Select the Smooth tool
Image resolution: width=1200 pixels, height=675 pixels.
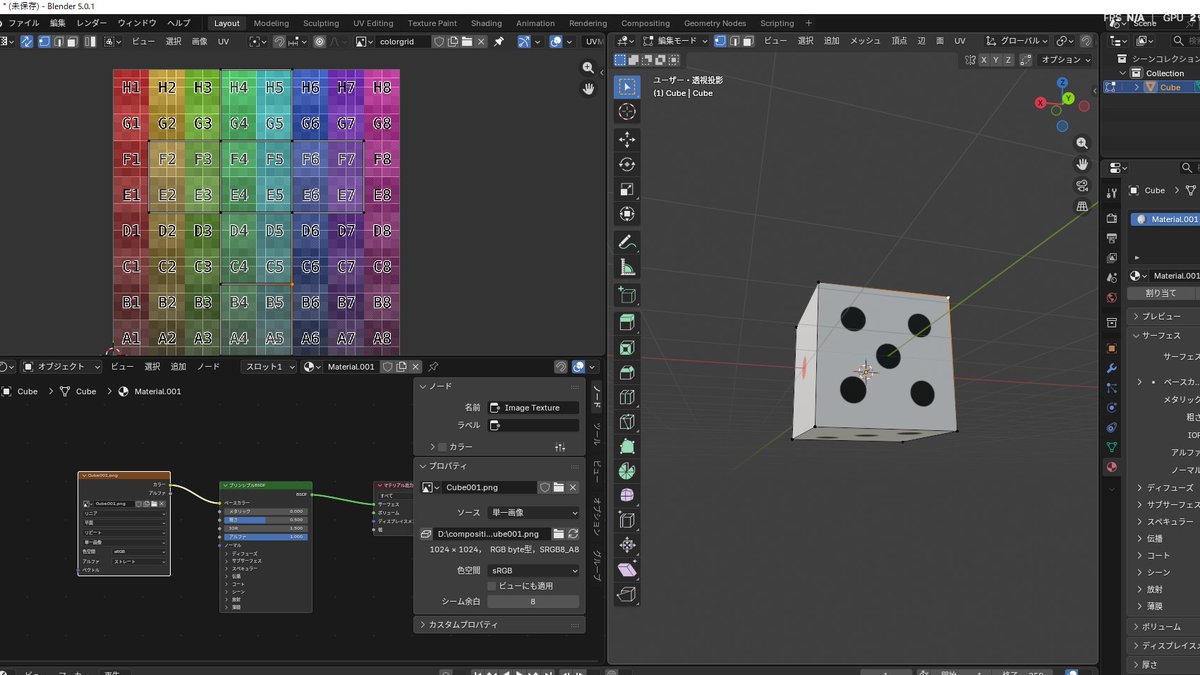coord(627,495)
